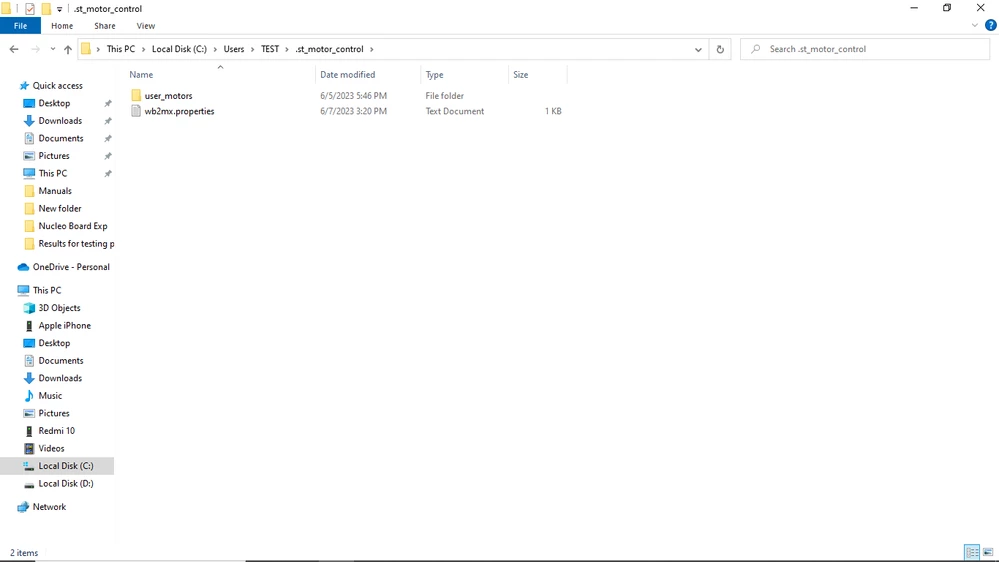Open the Customize Quick Access Toolbar dropdown
This screenshot has height=562, width=999.
(59, 9)
